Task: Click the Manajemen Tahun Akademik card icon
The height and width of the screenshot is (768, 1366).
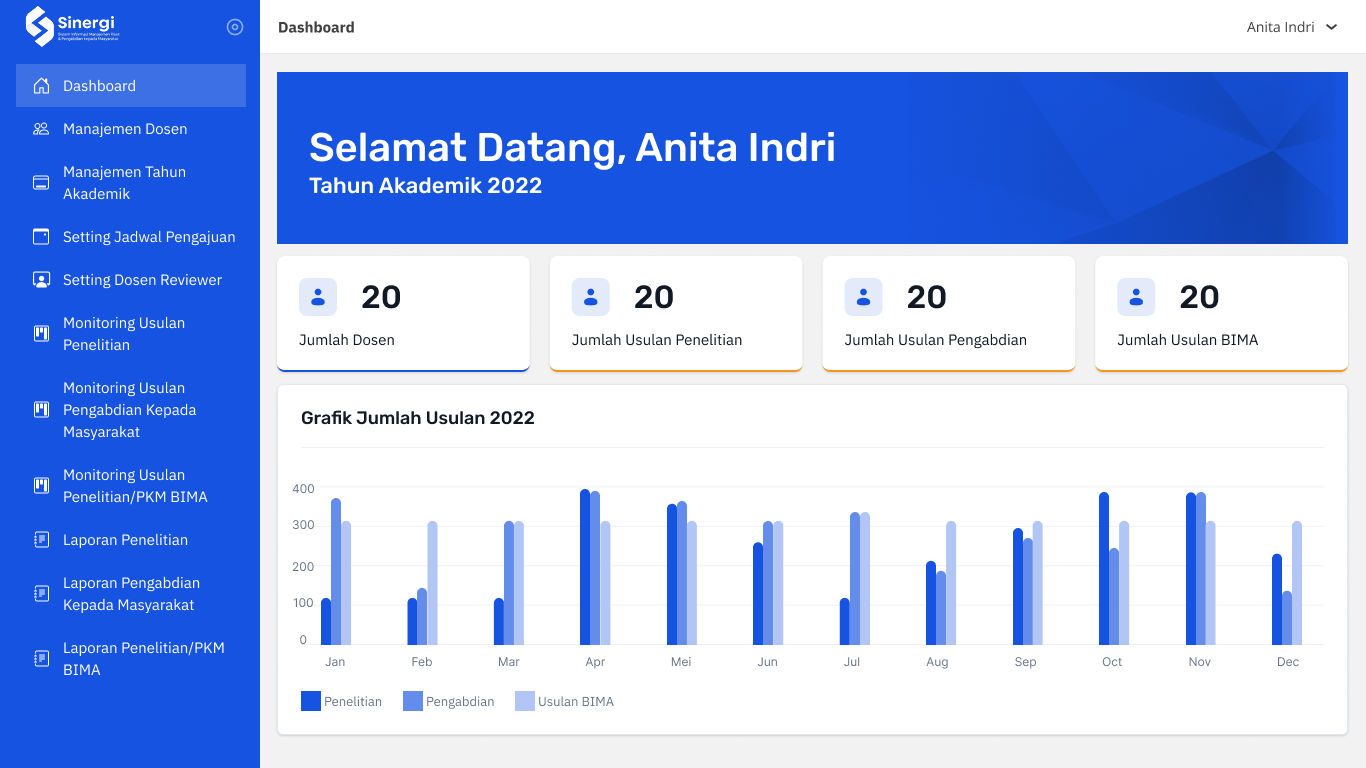Action: pyautogui.click(x=41, y=183)
